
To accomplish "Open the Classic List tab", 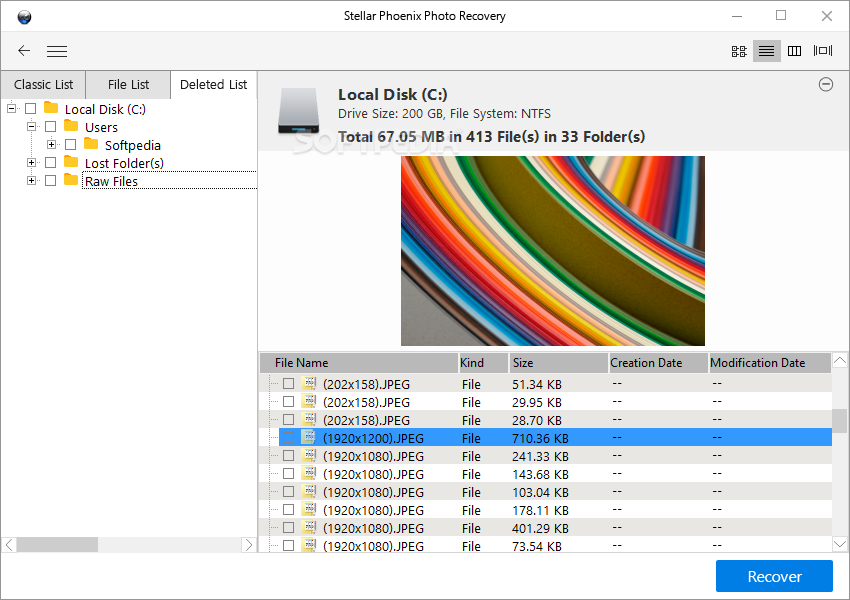I will [43, 85].
